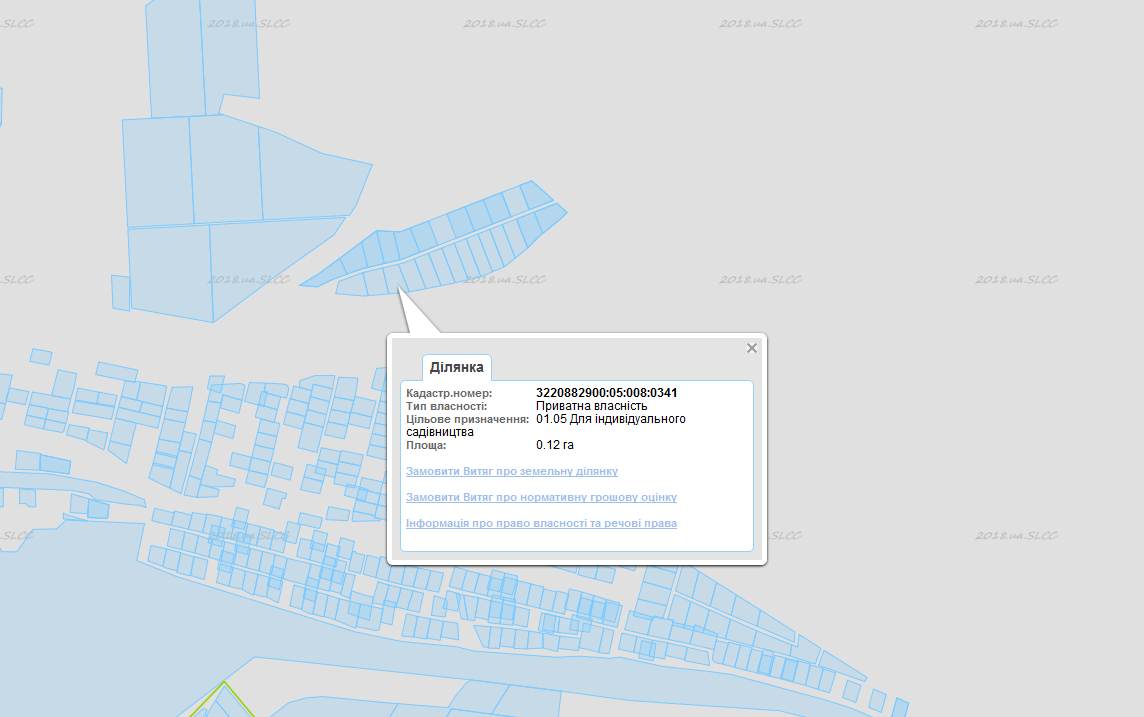Select the small isolated parcel left of the large block
This screenshot has width=1144, height=717.
click(120, 292)
